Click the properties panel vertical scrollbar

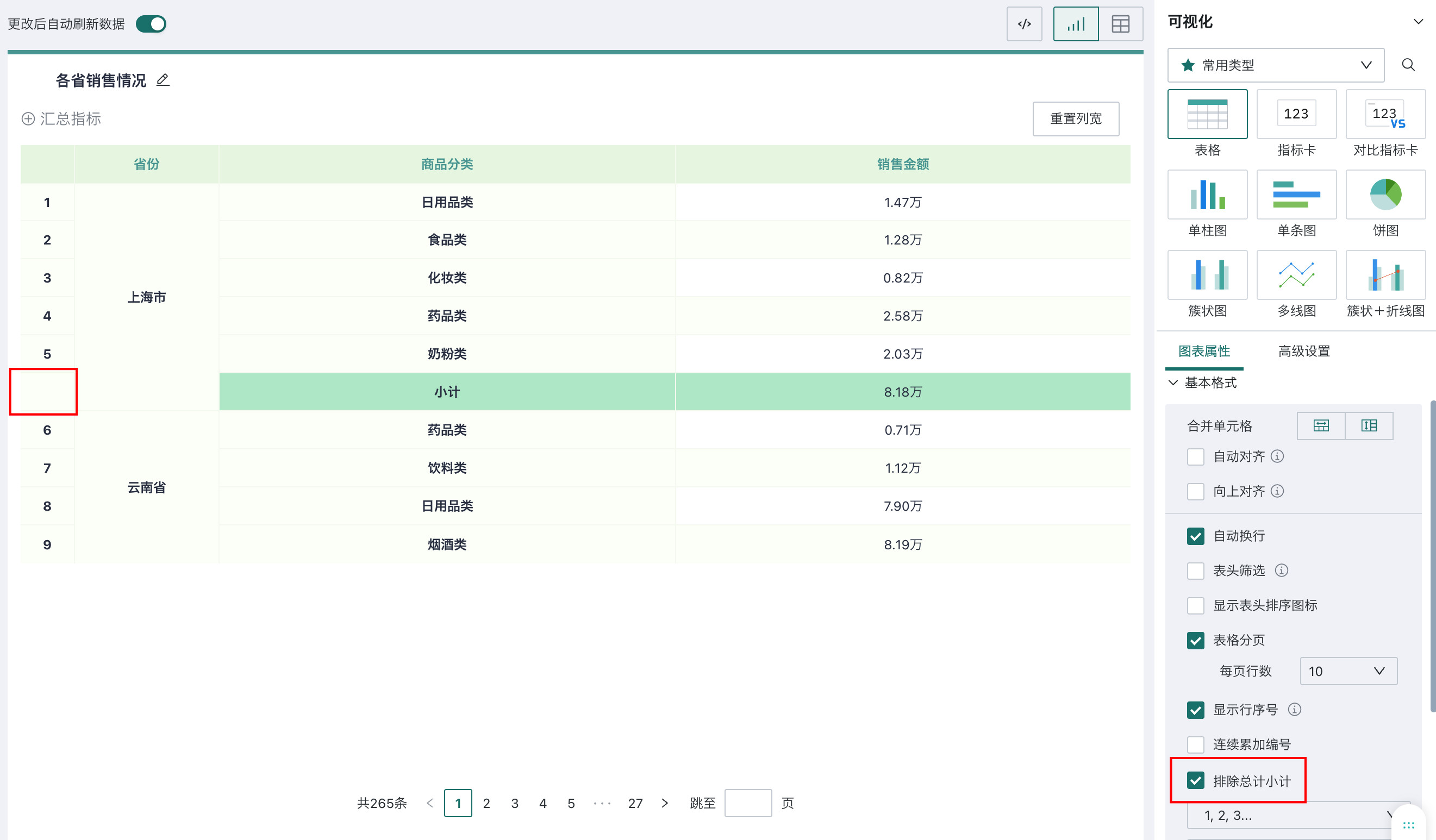click(x=1433, y=556)
